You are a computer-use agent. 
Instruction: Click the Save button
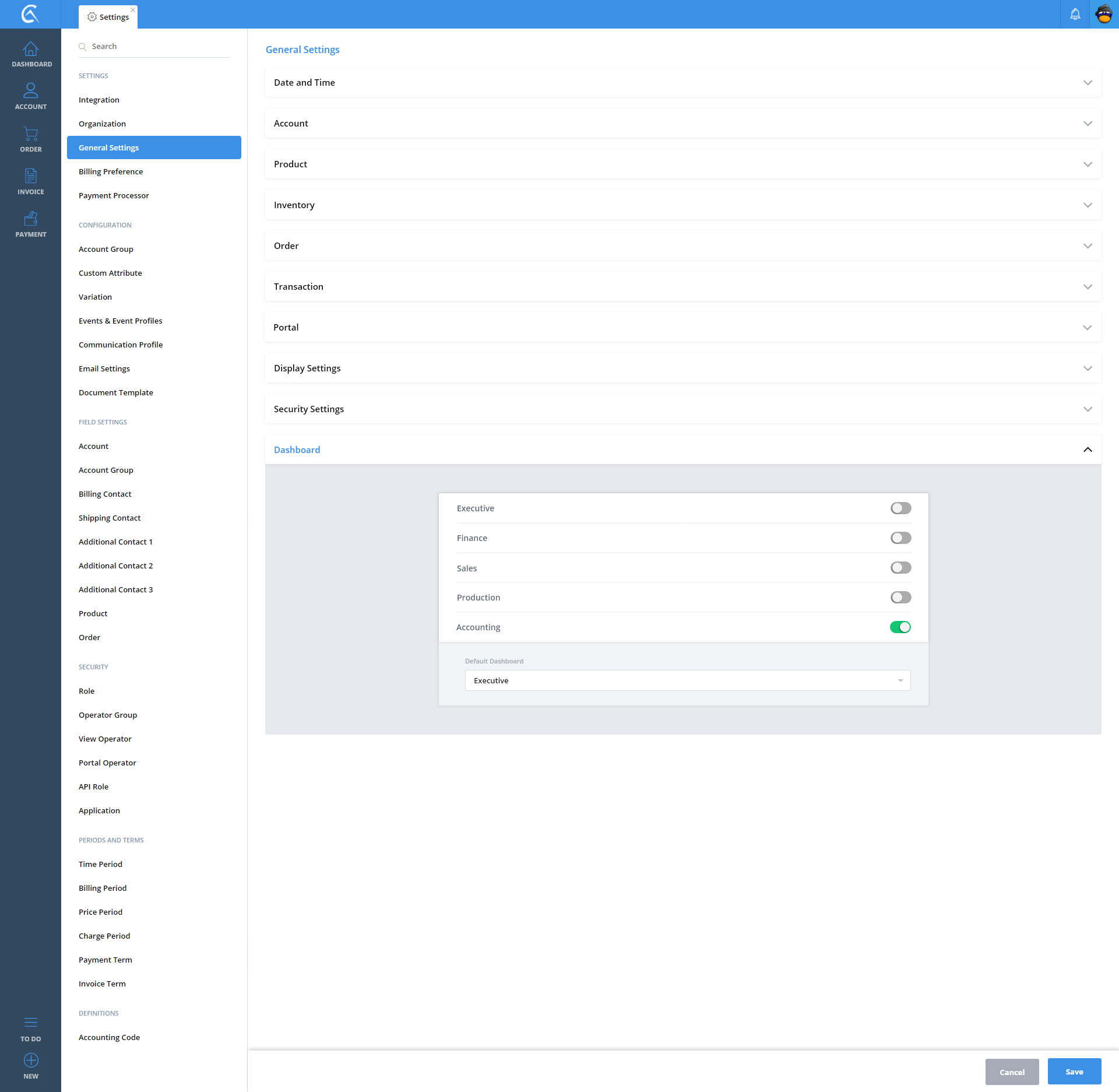click(1074, 1072)
